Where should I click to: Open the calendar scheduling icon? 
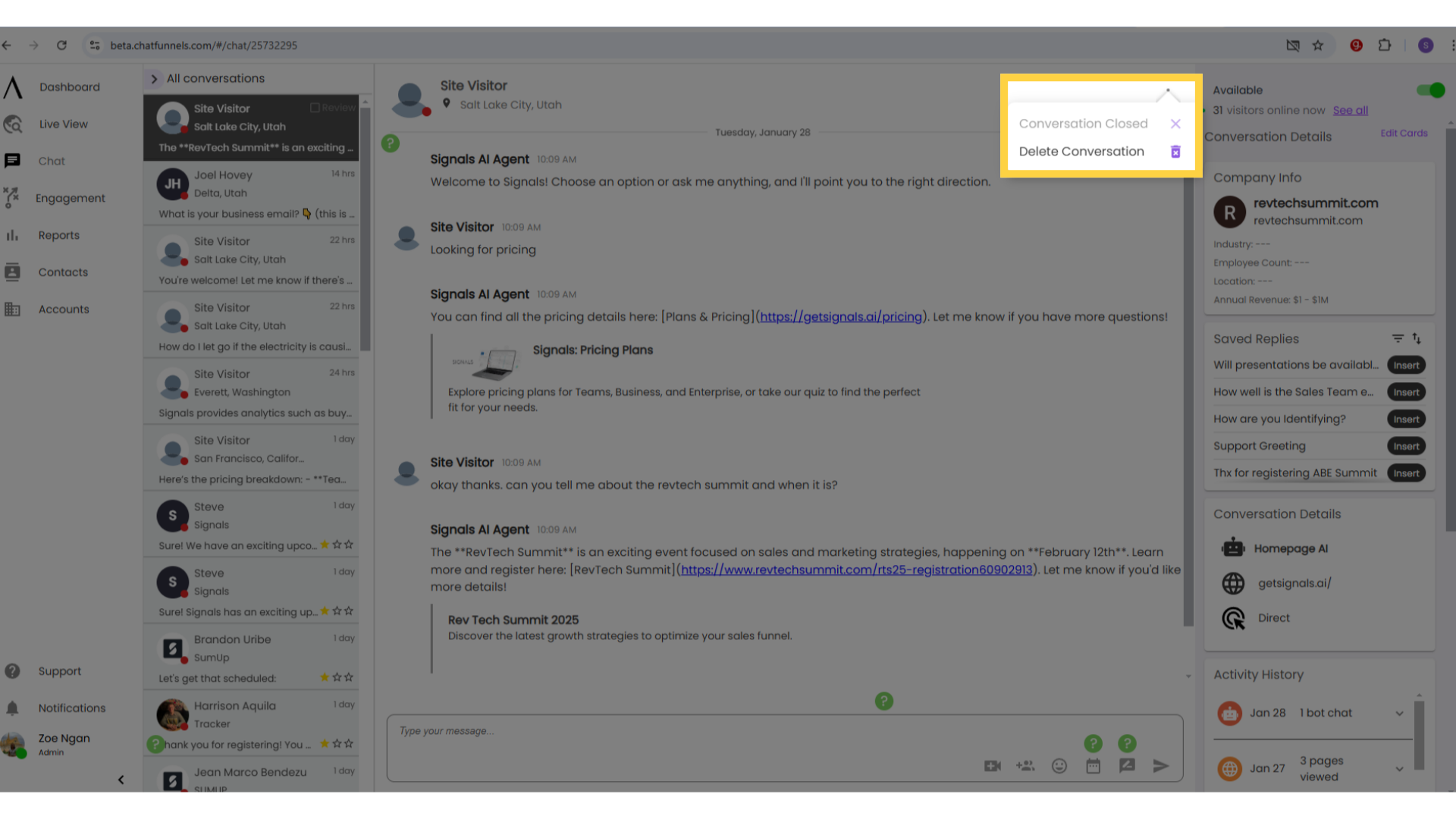(x=1093, y=766)
